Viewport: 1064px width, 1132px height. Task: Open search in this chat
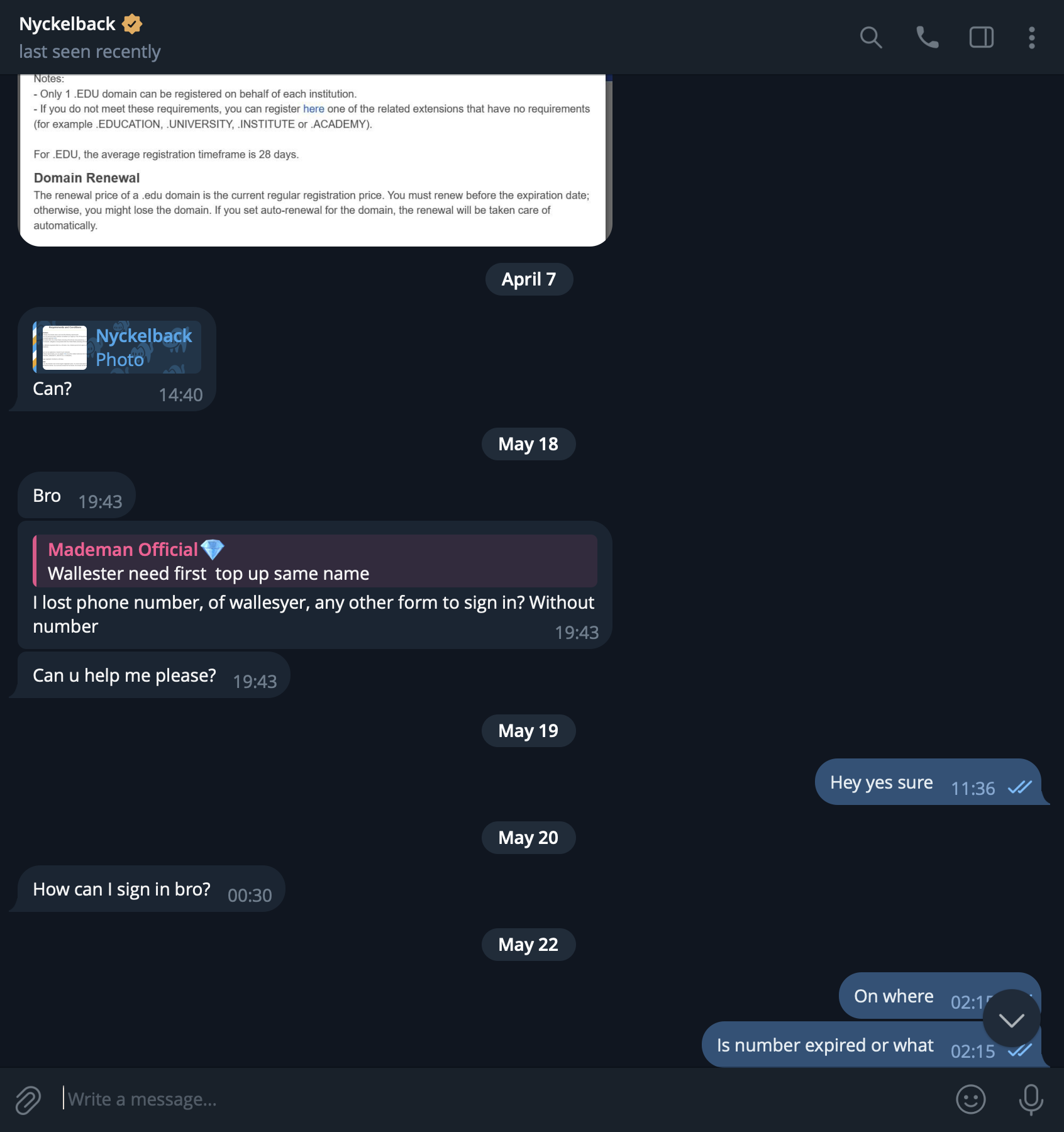(x=871, y=38)
